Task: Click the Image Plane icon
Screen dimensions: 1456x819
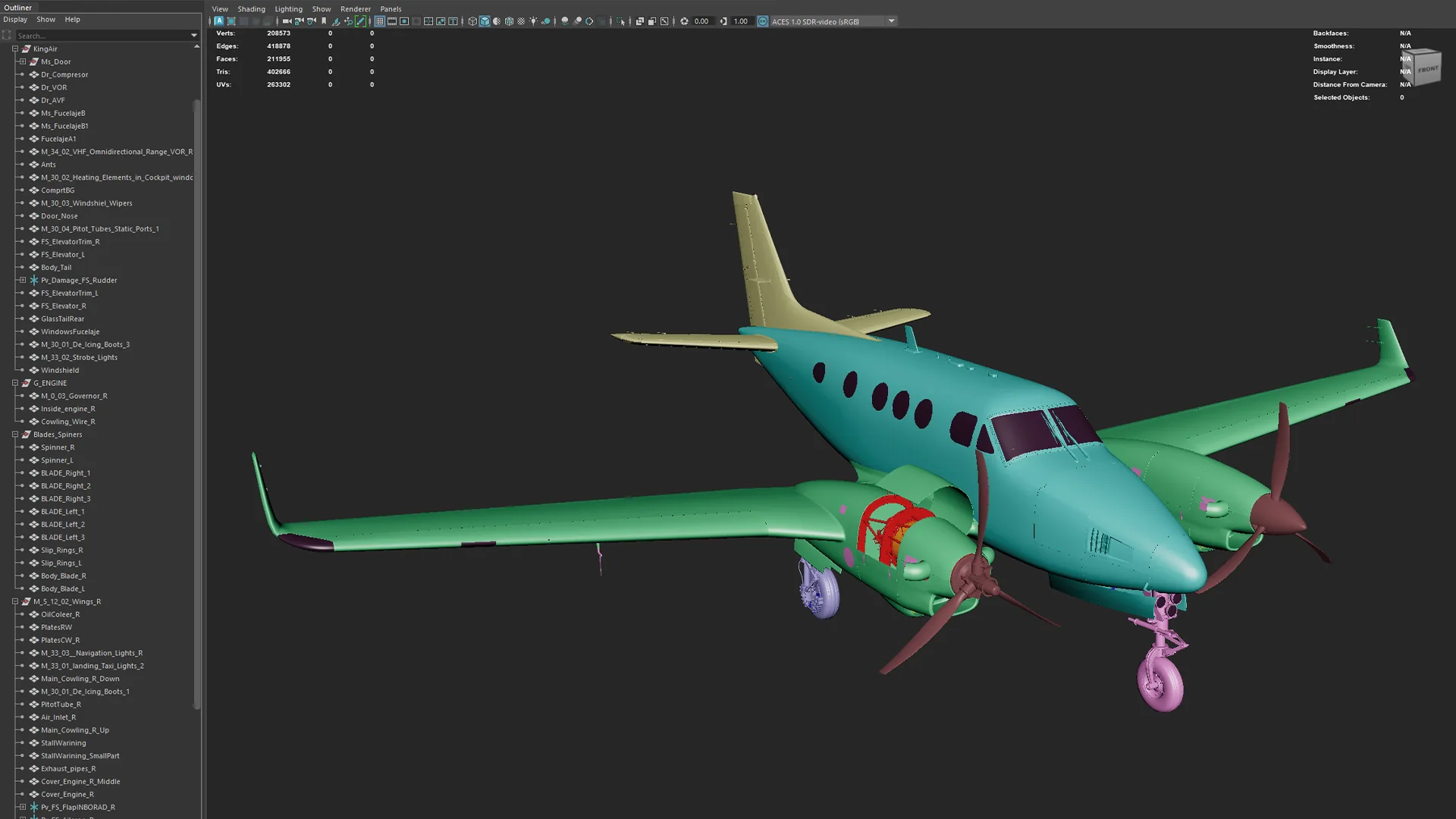Action: coord(335,21)
